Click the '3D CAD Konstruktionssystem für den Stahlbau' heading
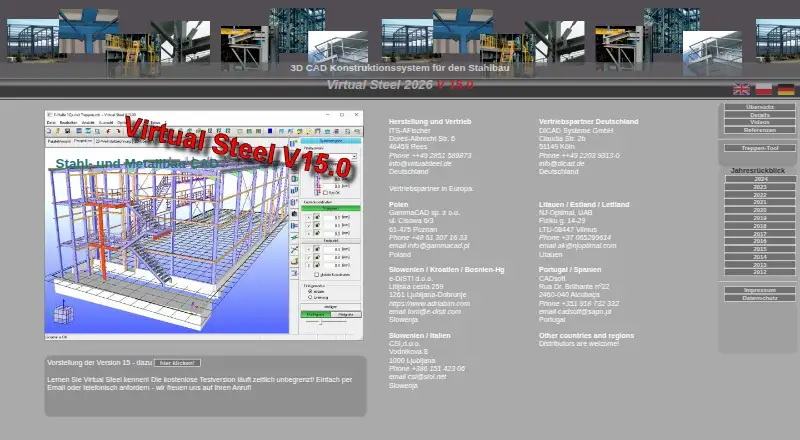The width and height of the screenshot is (800, 440). pyautogui.click(x=400, y=68)
